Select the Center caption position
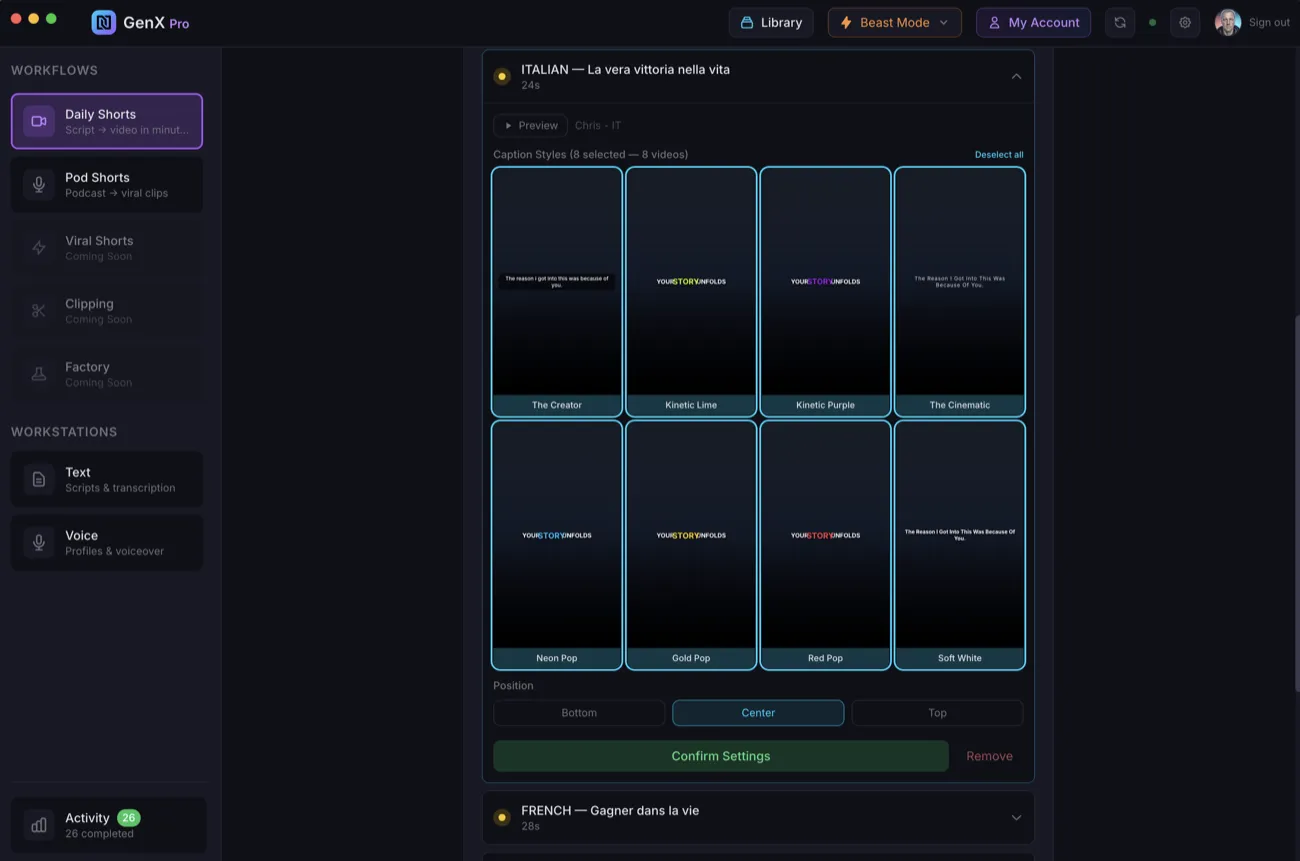This screenshot has width=1300, height=861. click(758, 713)
